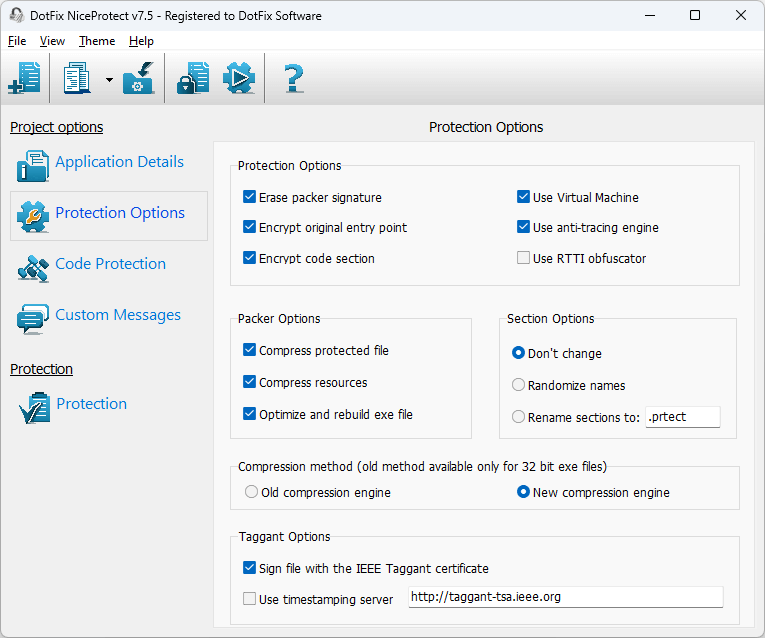This screenshot has width=765, height=638.
Task: Click the .prtect section name field
Action: point(683,417)
